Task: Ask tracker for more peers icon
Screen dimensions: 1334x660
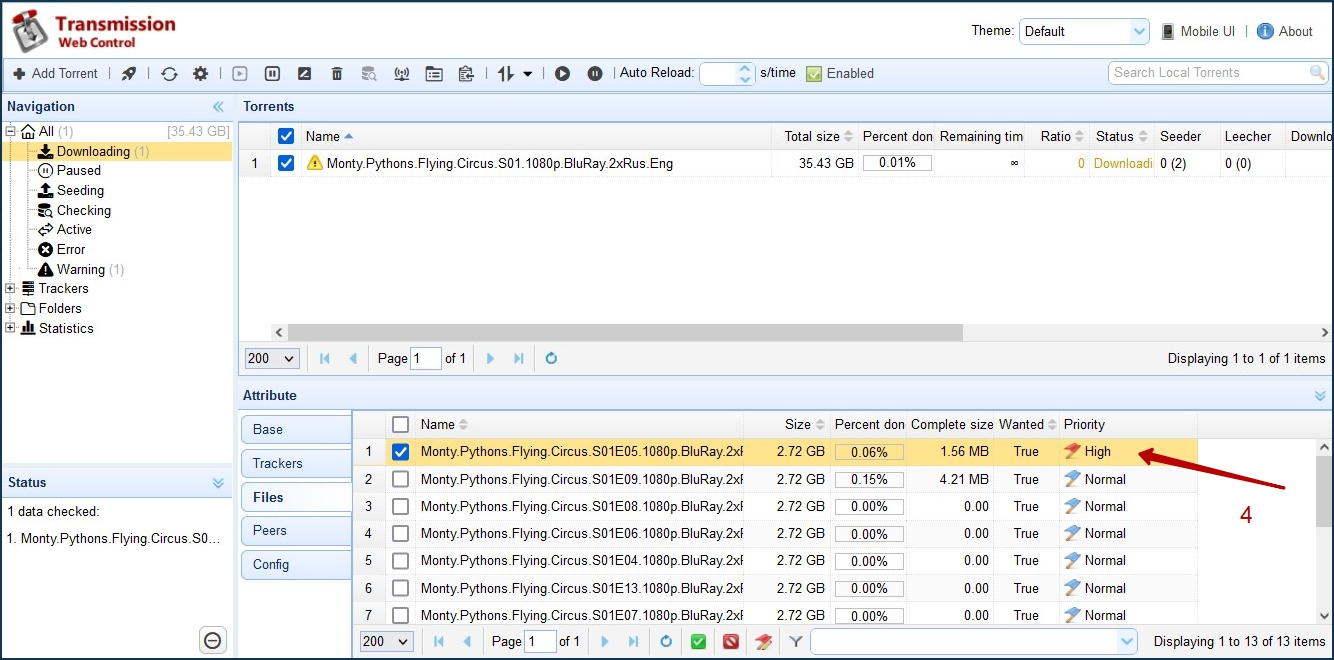Action: click(x=401, y=73)
